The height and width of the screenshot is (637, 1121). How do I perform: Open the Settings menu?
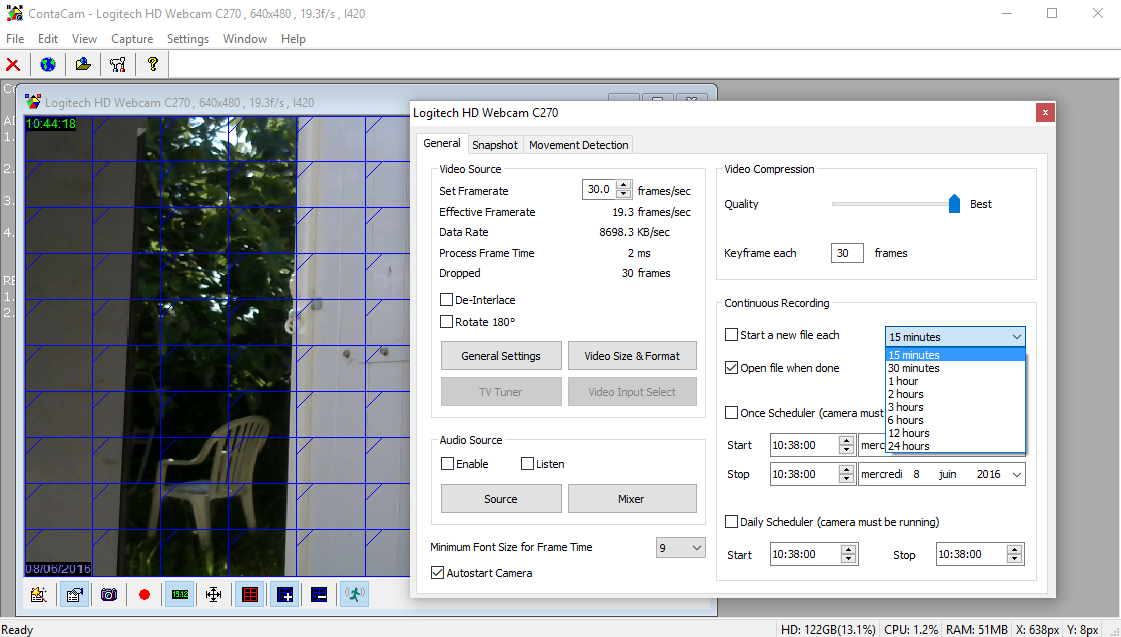click(188, 39)
